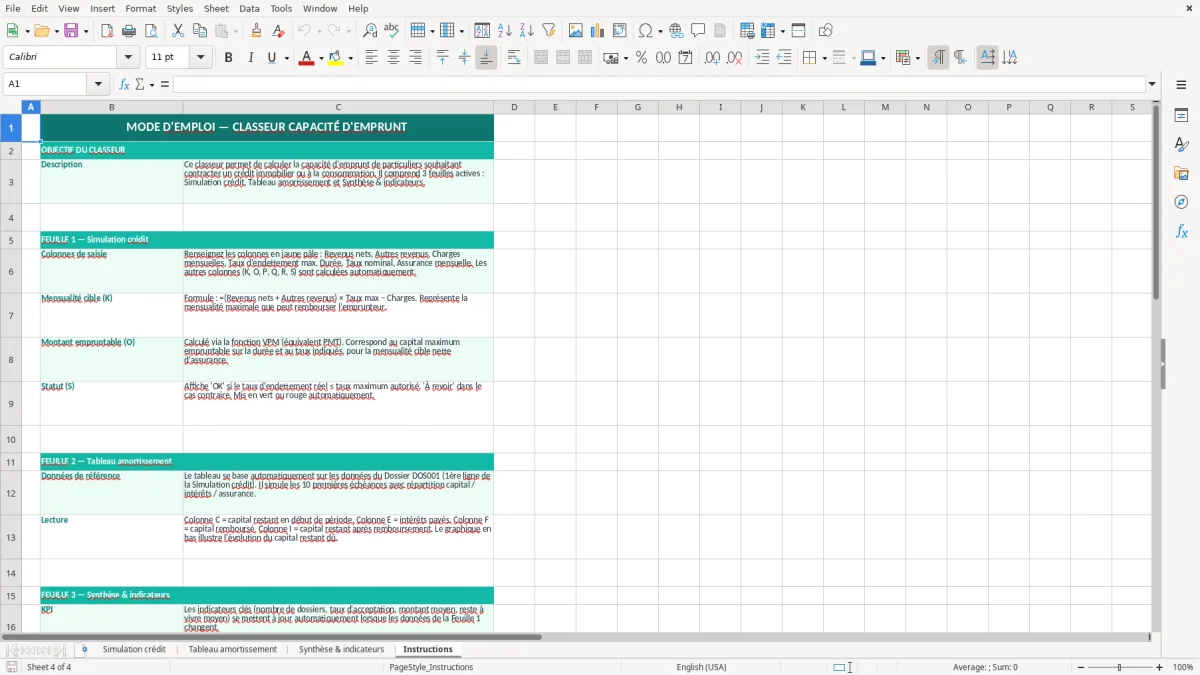Viewport: 1200px width, 675px height.
Task: Open the Select Function sigma dropdown
Action: pyautogui.click(x=152, y=84)
